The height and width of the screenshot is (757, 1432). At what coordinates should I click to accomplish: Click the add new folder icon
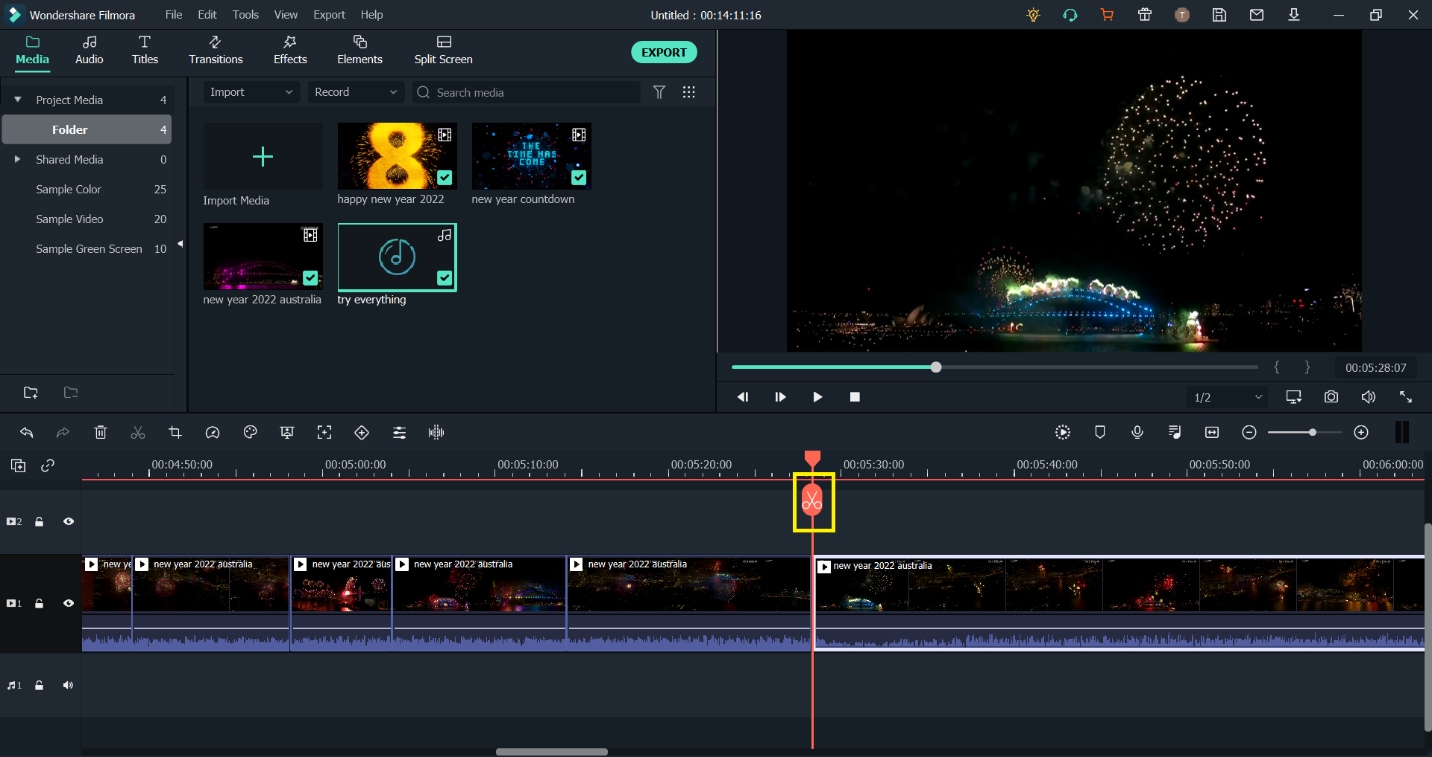click(x=31, y=392)
